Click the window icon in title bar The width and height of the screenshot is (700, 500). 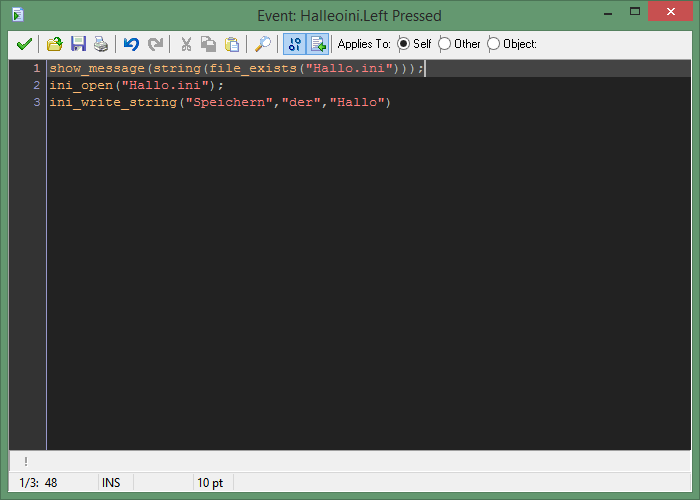click(18, 15)
